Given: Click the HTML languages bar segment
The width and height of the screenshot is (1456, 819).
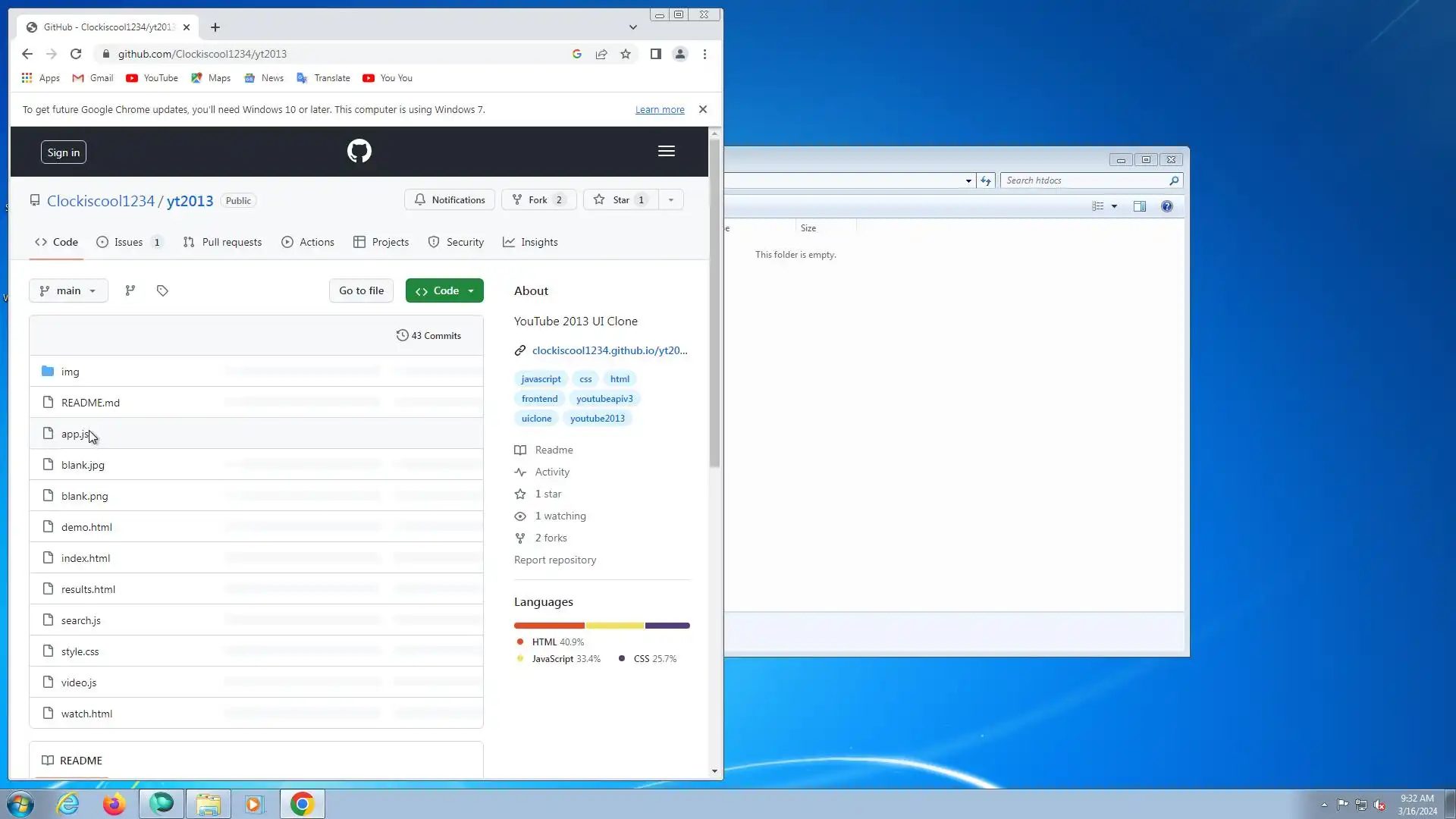Looking at the screenshot, I should coord(549,626).
